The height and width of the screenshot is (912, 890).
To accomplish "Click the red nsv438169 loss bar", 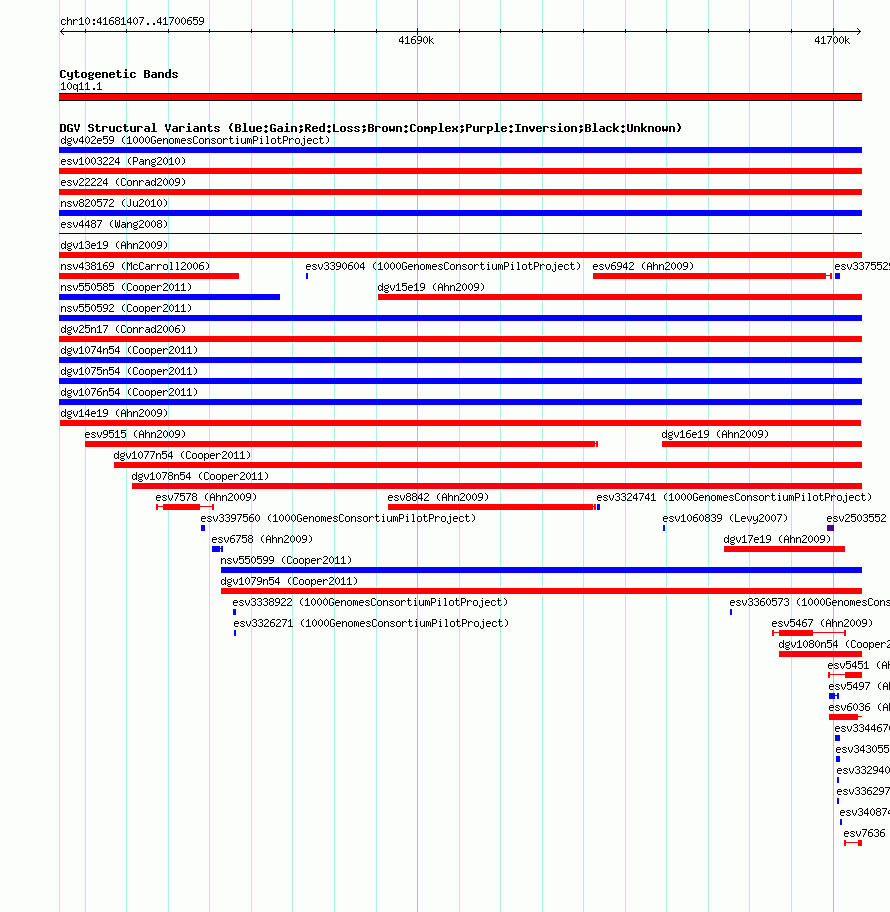I will coord(149,276).
